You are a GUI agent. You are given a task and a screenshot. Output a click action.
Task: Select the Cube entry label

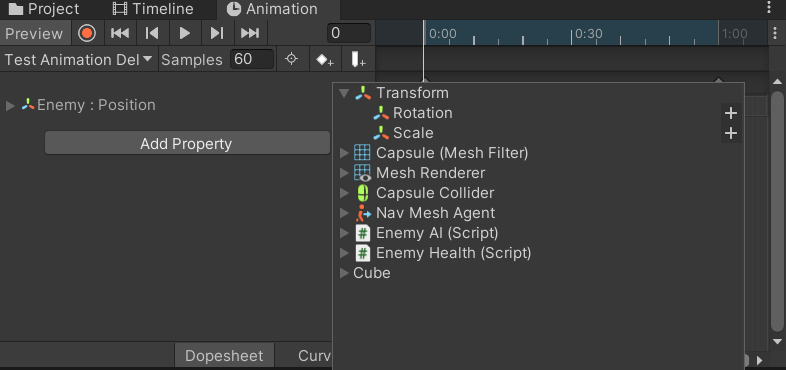pyautogui.click(x=371, y=273)
